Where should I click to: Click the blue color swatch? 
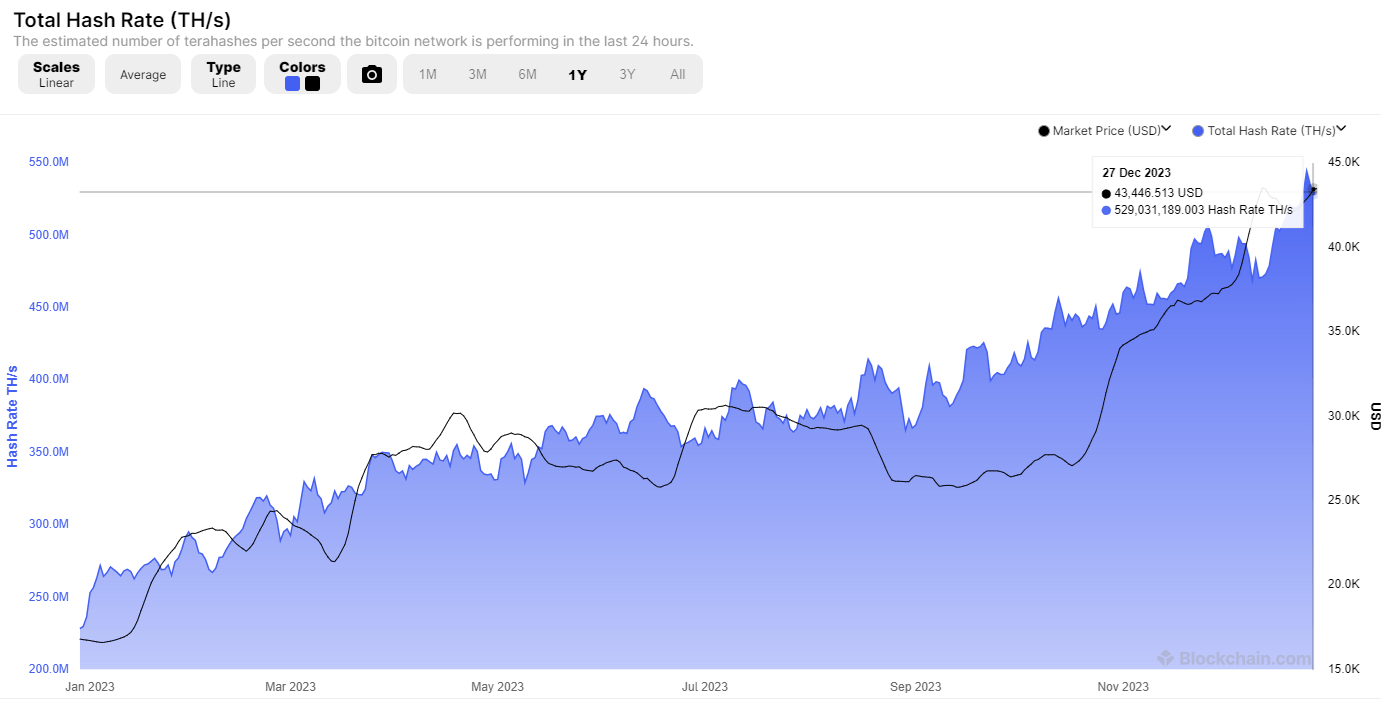[x=292, y=84]
